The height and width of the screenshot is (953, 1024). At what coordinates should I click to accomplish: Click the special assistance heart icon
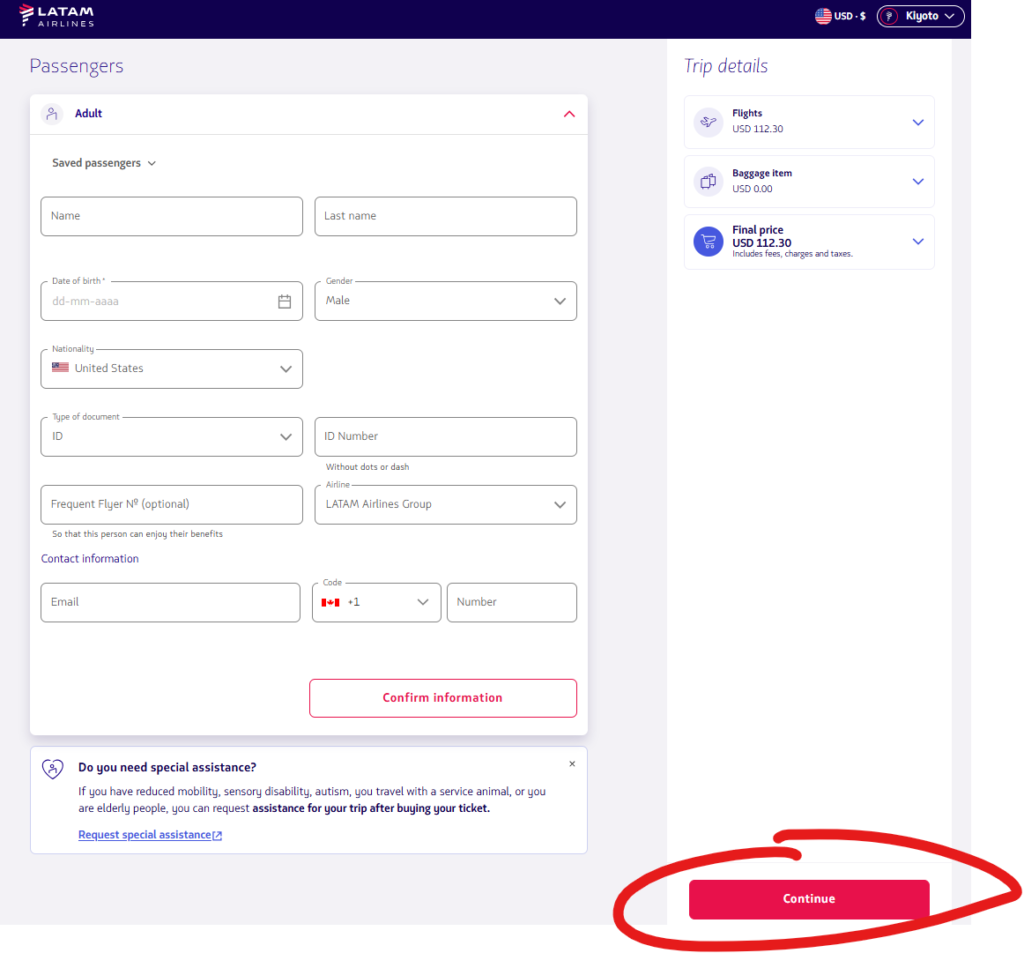point(52,768)
